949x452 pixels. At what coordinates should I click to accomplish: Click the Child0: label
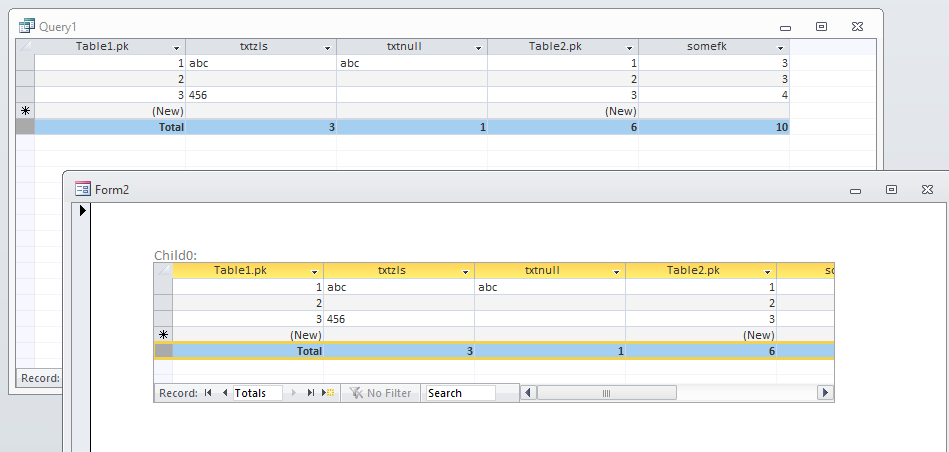coord(176,255)
